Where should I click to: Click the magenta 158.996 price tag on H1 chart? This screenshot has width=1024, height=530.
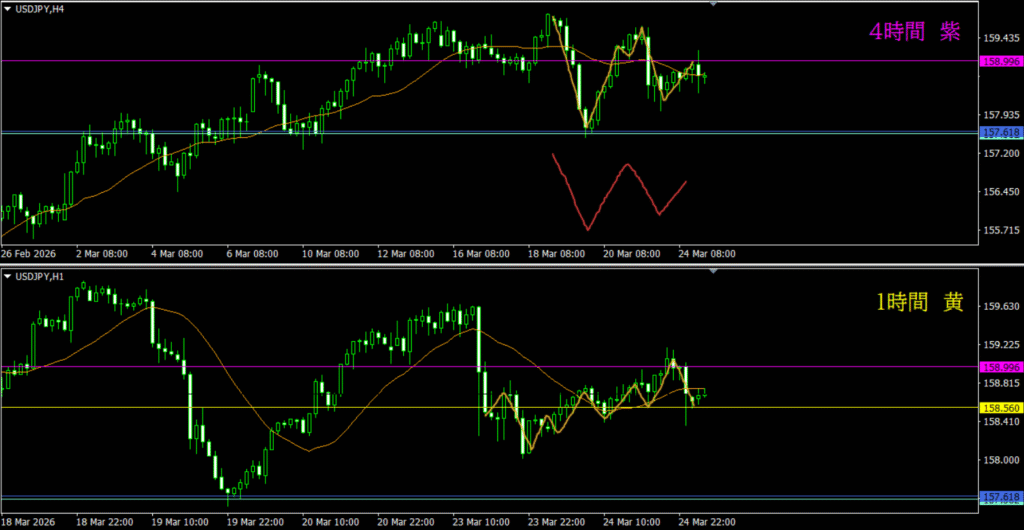[1001, 367]
